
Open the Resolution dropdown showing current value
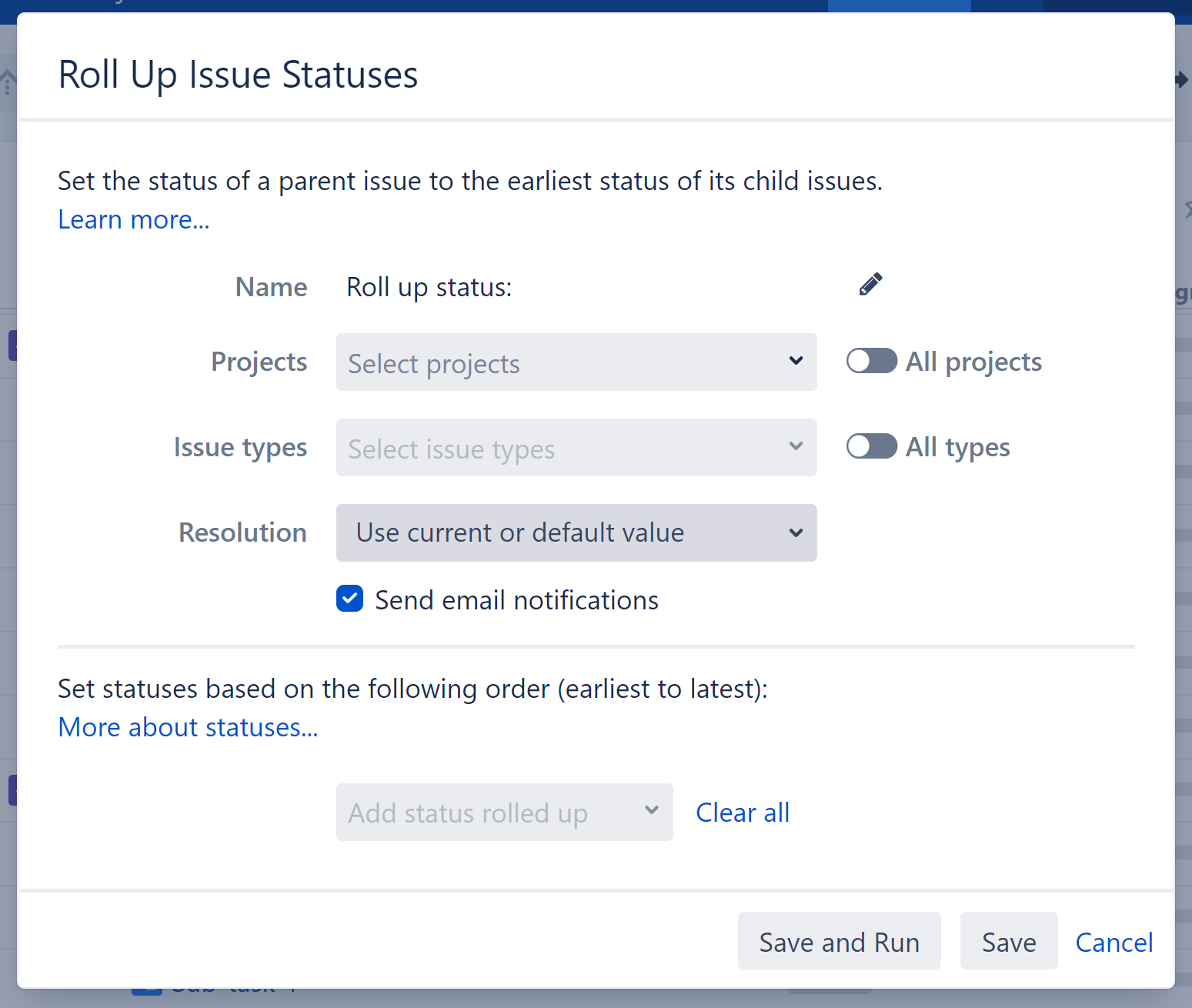tap(539, 532)
